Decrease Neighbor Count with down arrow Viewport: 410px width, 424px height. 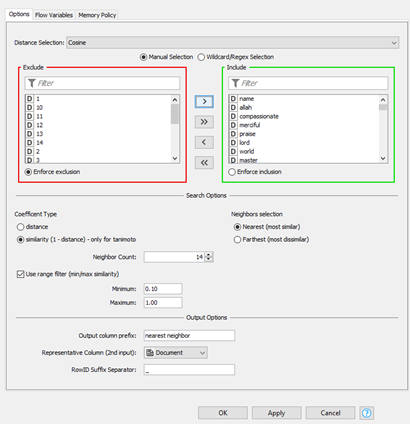(209, 259)
